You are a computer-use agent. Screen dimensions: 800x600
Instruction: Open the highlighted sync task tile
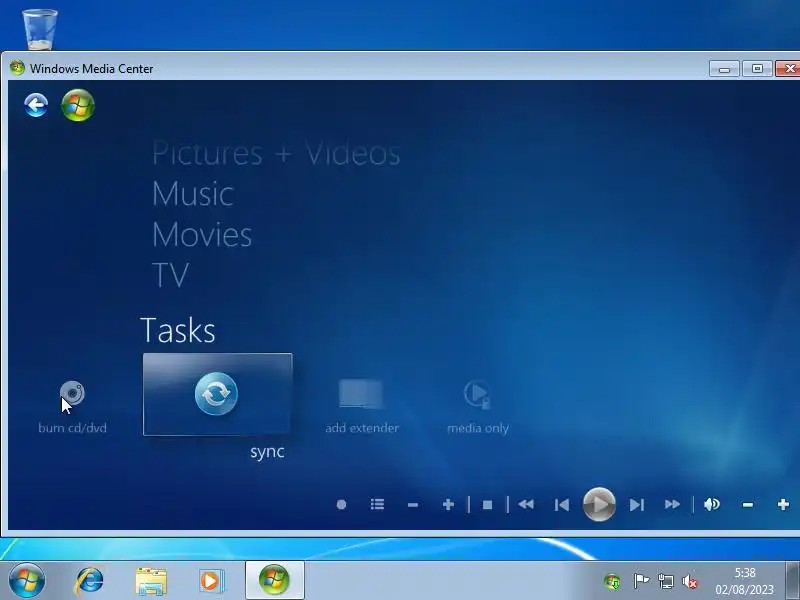(x=218, y=394)
